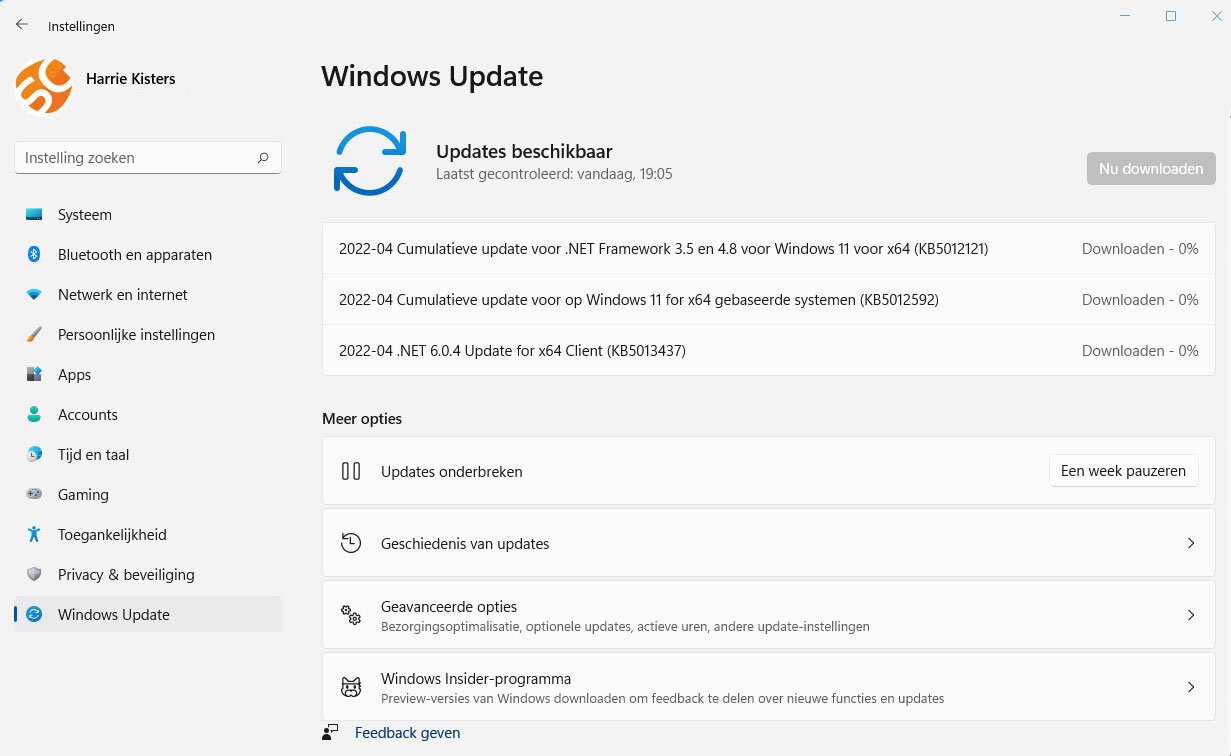Click the Netwerk en internet wifi icon
Screen dimensions: 1231x756
coord(34,295)
